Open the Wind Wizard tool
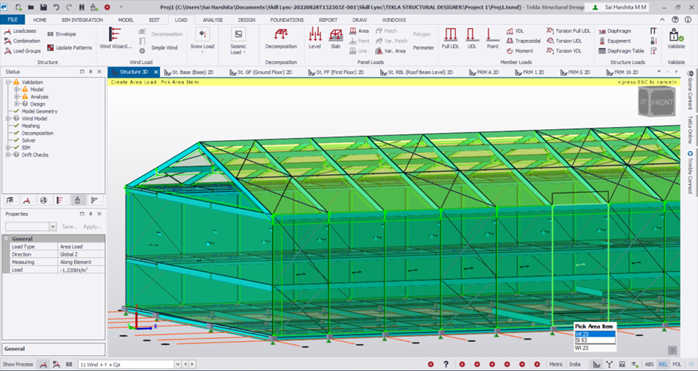The height and width of the screenshot is (371, 698). pos(115,38)
